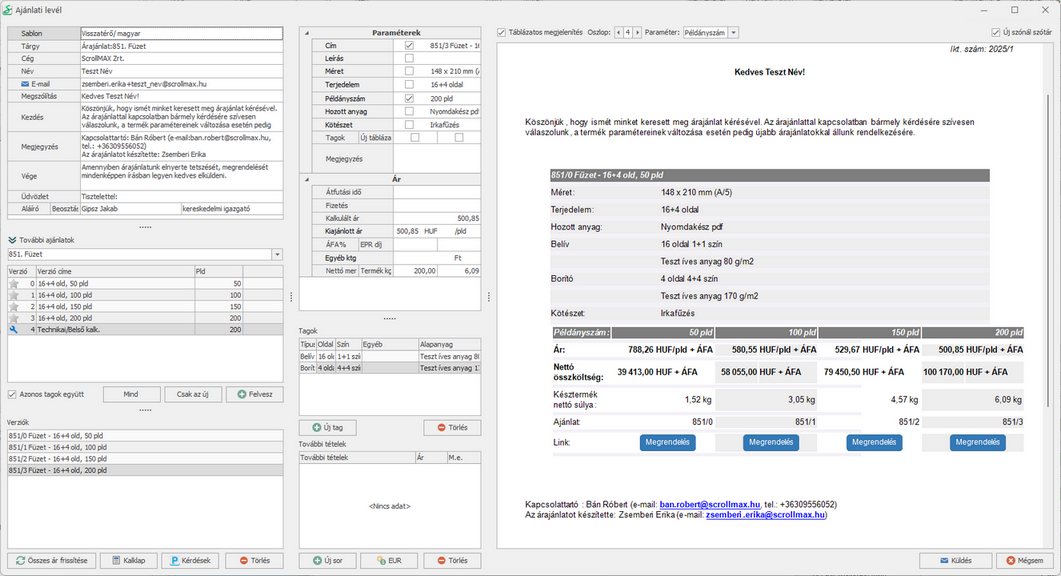This screenshot has height=576, width=1061.
Task: Switch currency using the EUR button
Action: [390, 561]
